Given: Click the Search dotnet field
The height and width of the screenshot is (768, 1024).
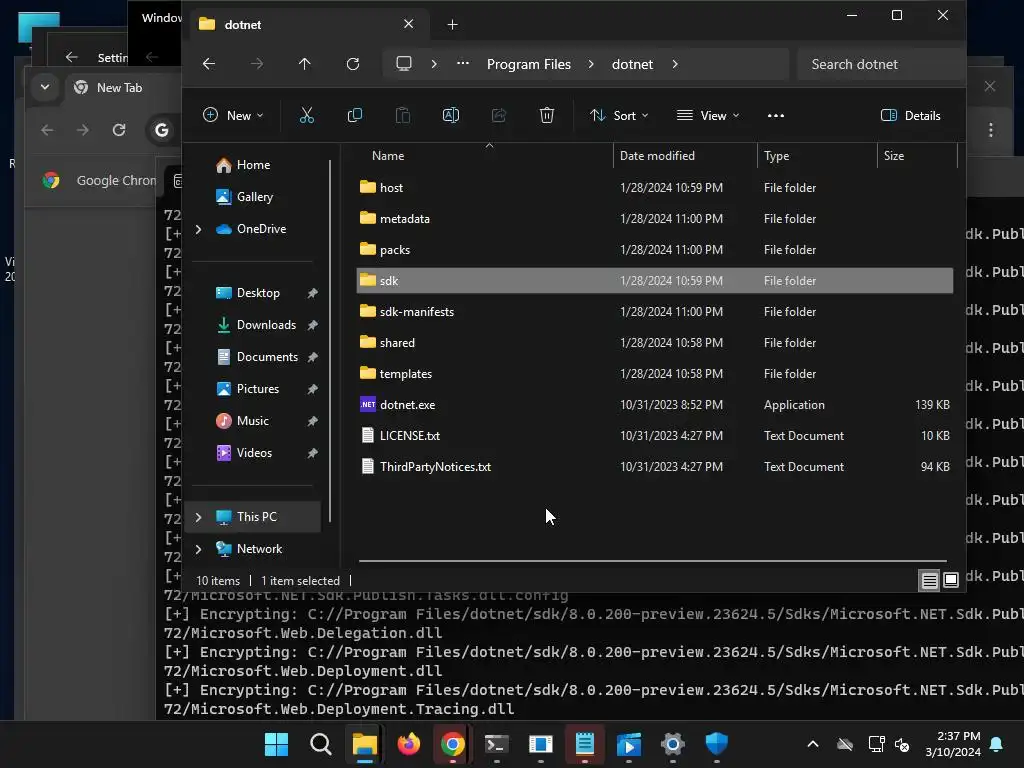Looking at the screenshot, I should click(x=880, y=64).
